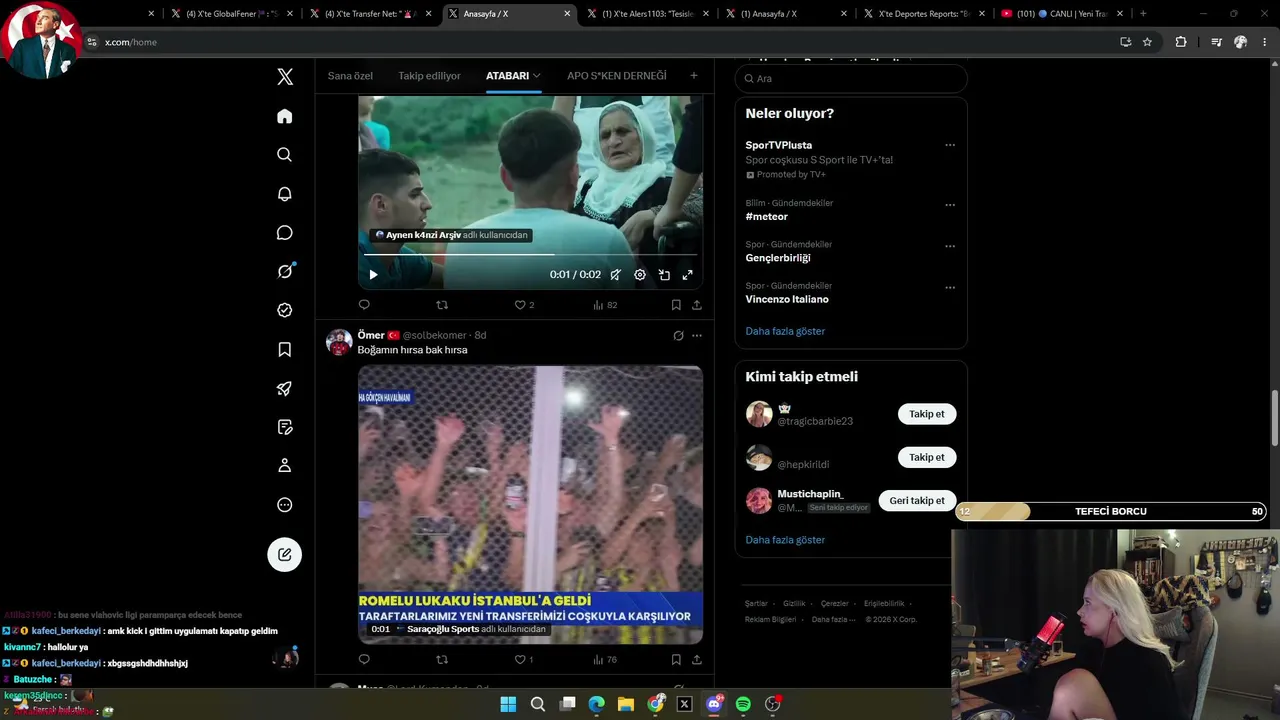The height and width of the screenshot is (720, 1280).
Task: Open more options for #meteor trend
Action: pyautogui.click(x=950, y=205)
